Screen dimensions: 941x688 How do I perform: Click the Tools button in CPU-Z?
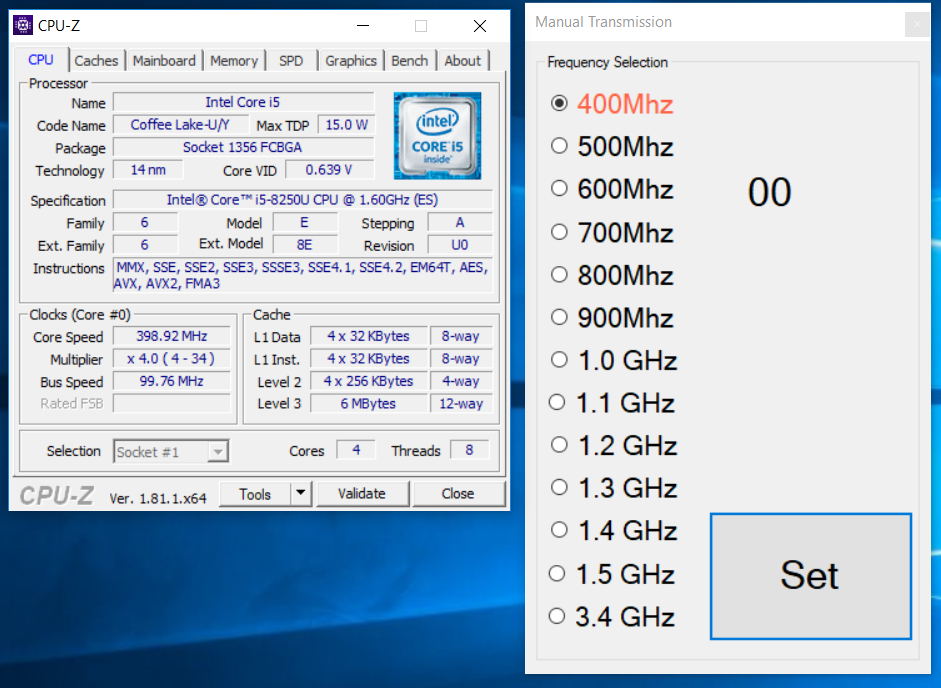coord(255,494)
